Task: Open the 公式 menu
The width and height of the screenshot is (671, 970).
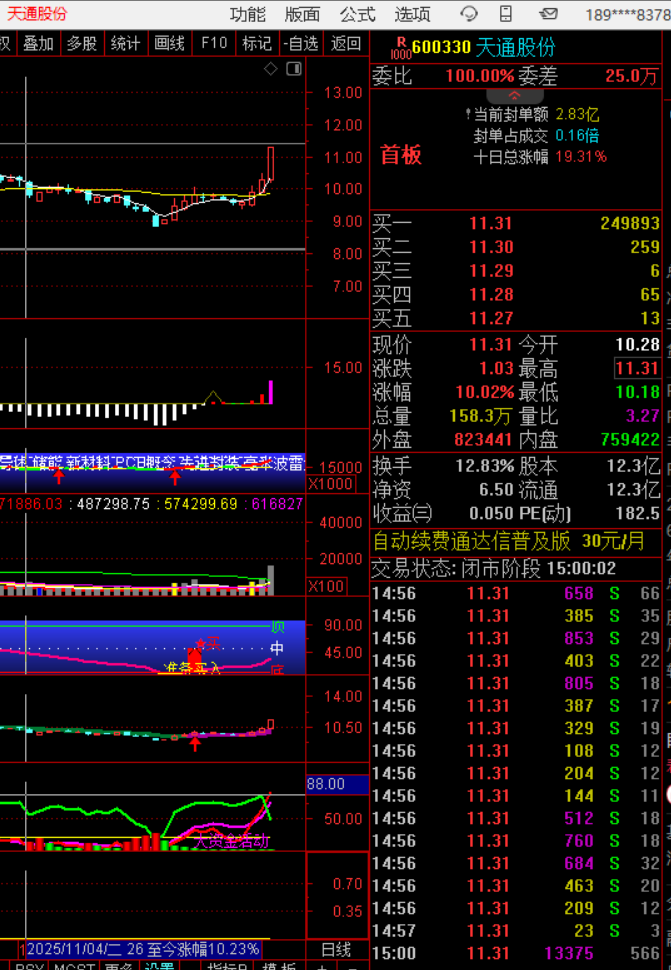Action: [357, 14]
